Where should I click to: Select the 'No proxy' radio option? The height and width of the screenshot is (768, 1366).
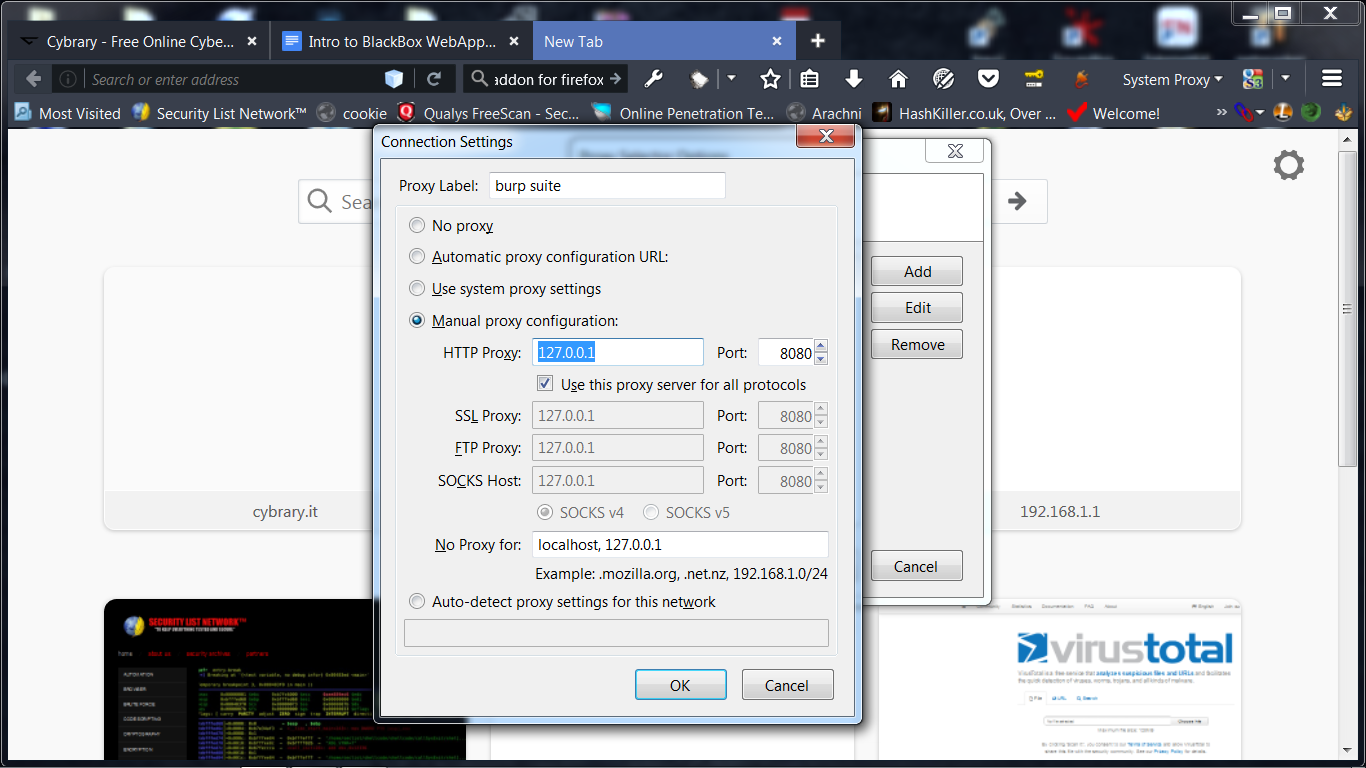(x=417, y=226)
